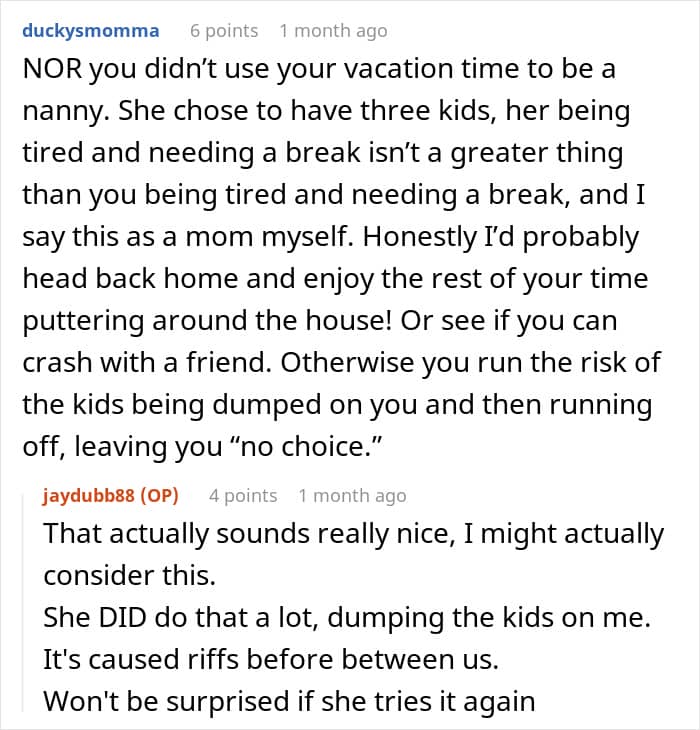Click the (OP) label beside jaydubb88

[x=159, y=495]
